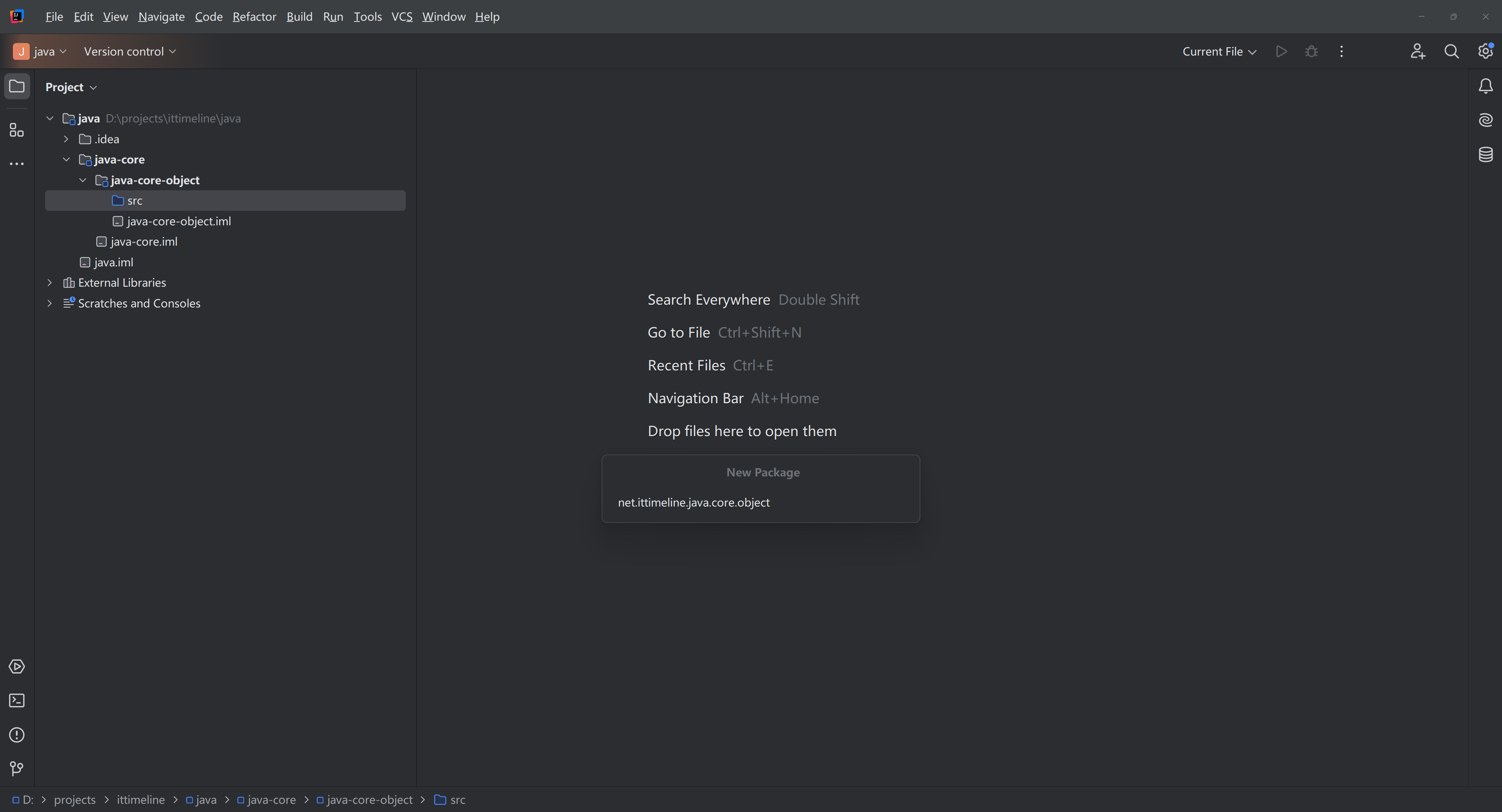This screenshot has width=1502, height=812.
Task: Click the Code With Me icon
Action: 1418,51
